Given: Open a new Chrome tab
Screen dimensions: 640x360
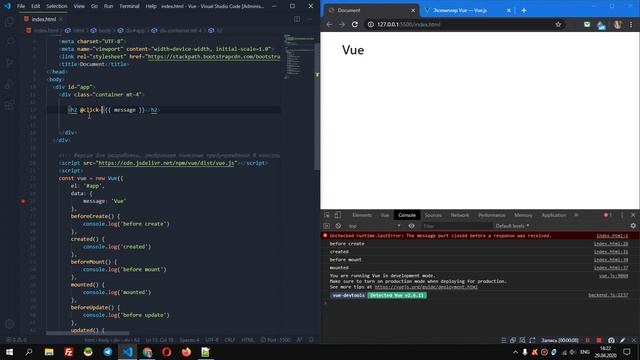Looking at the screenshot, I should (x=524, y=10).
